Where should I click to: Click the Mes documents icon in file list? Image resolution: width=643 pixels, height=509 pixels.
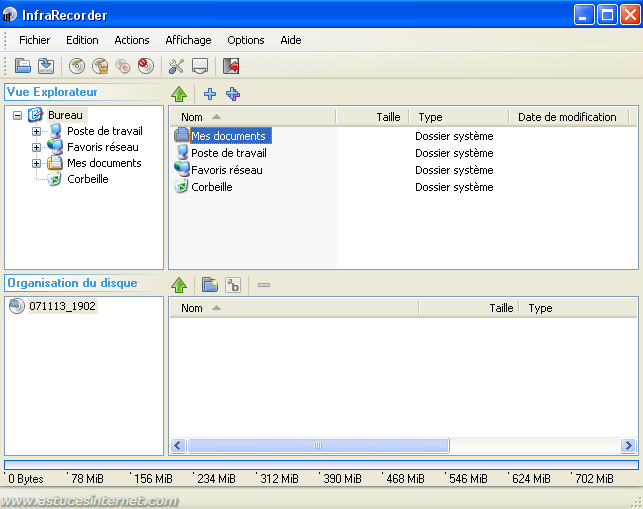point(182,135)
